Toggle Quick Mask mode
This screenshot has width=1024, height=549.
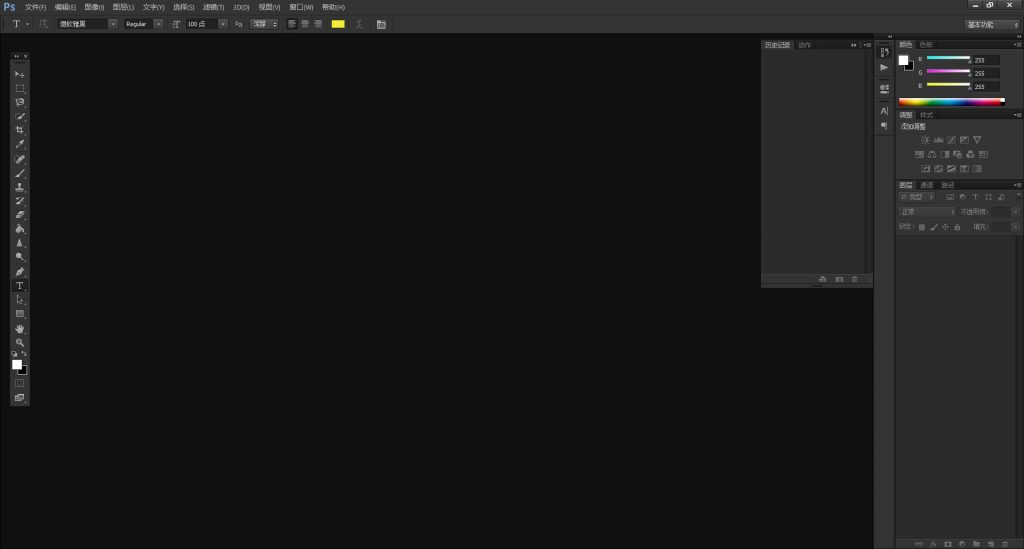click(x=20, y=383)
